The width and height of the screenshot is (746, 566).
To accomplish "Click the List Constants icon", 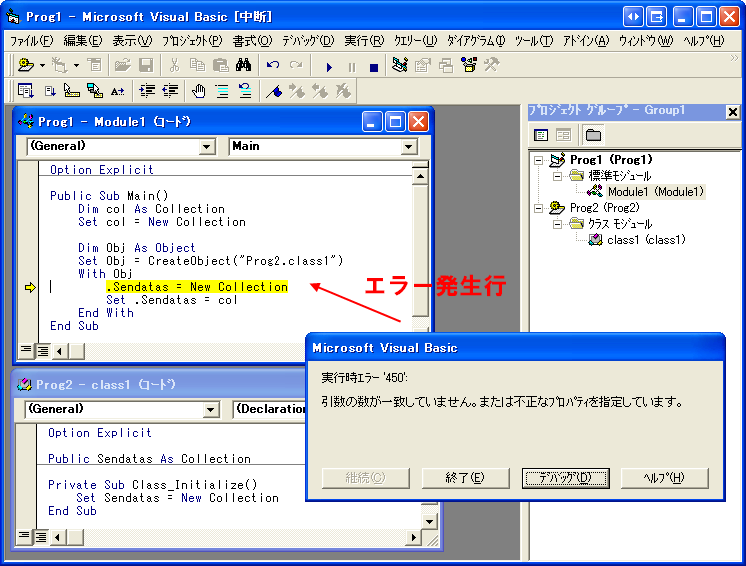I will pos(49,90).
